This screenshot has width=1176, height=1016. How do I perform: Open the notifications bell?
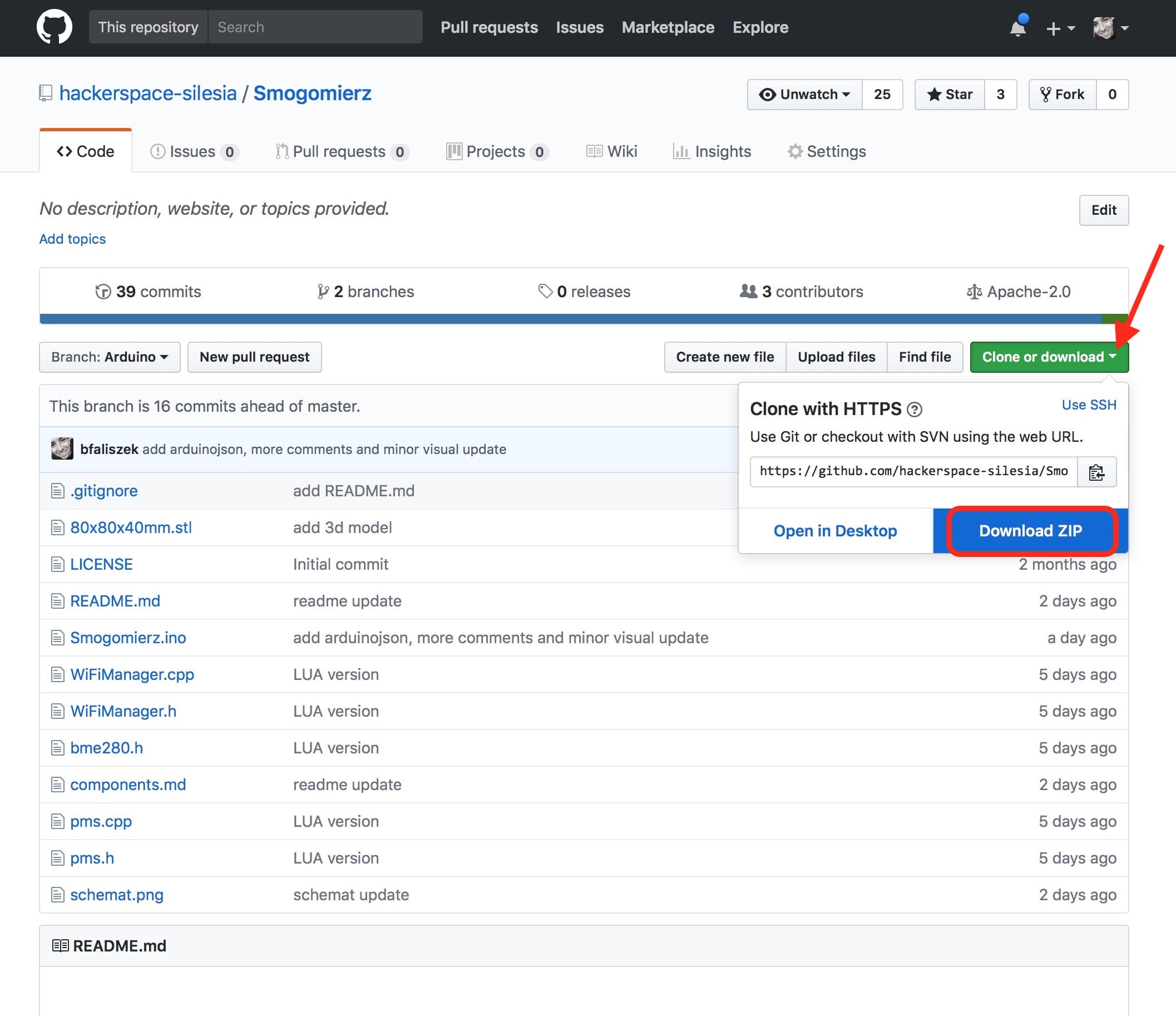[x=1017, y=28]
